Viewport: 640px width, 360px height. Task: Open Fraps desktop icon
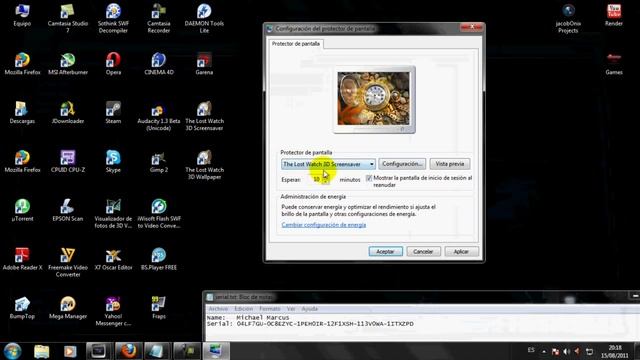click(x=159, y=308)
